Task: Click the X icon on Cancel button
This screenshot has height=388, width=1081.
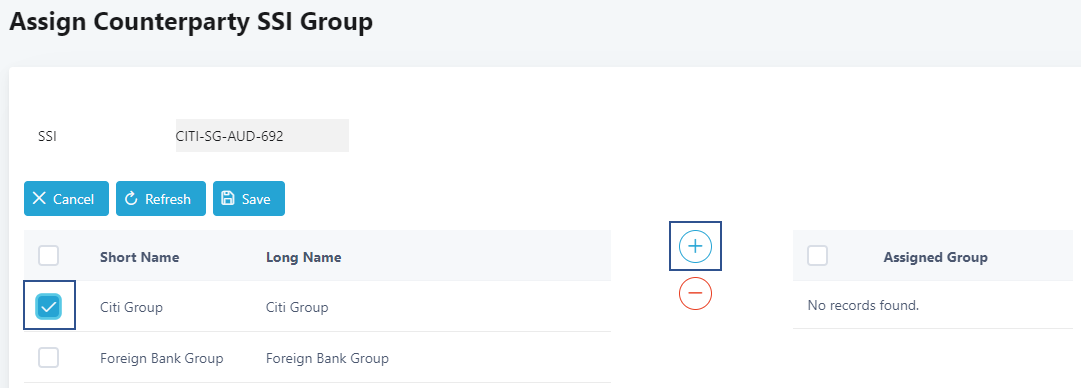Action: coord(39,198)
